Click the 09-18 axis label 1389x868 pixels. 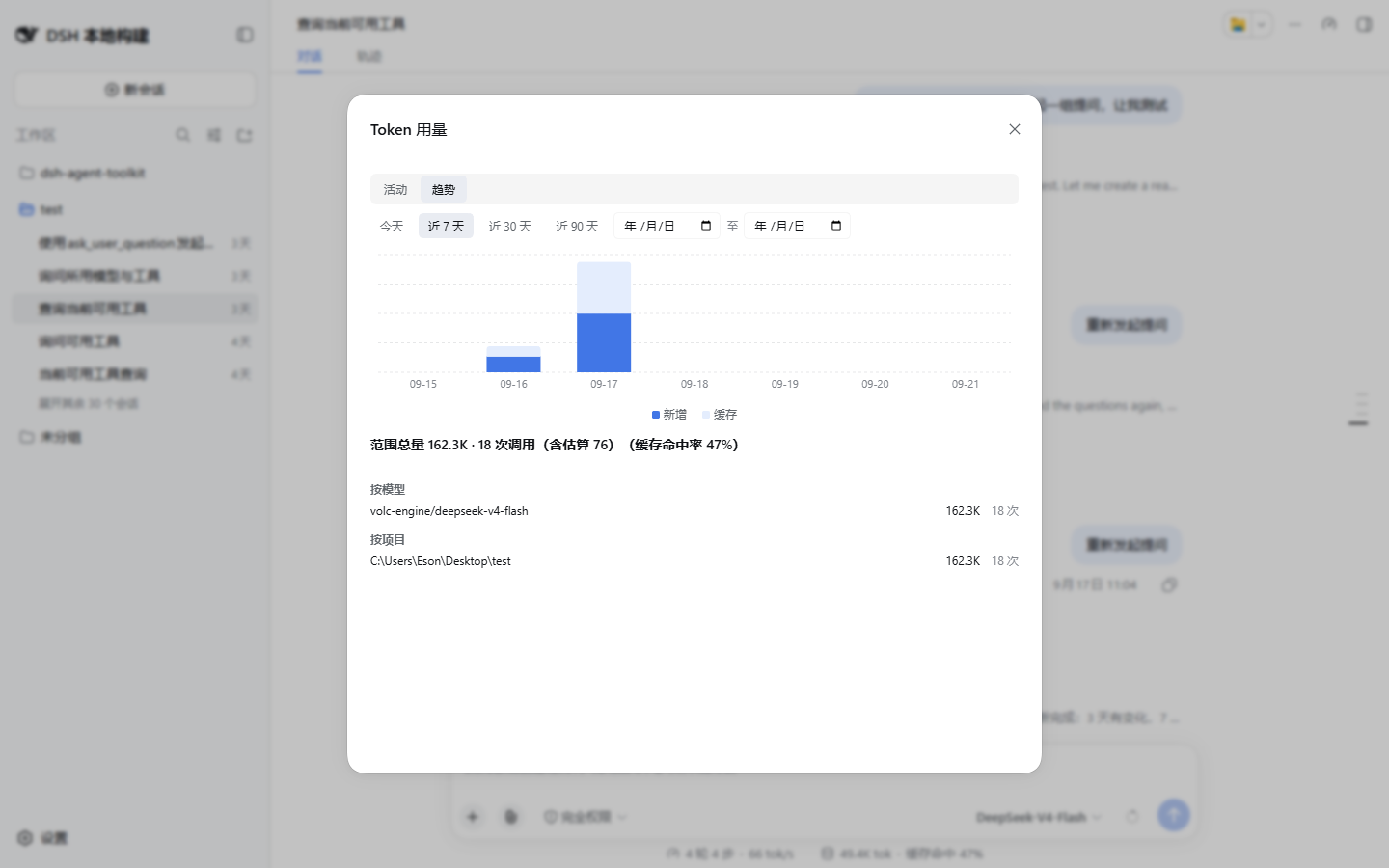point(694,384)
